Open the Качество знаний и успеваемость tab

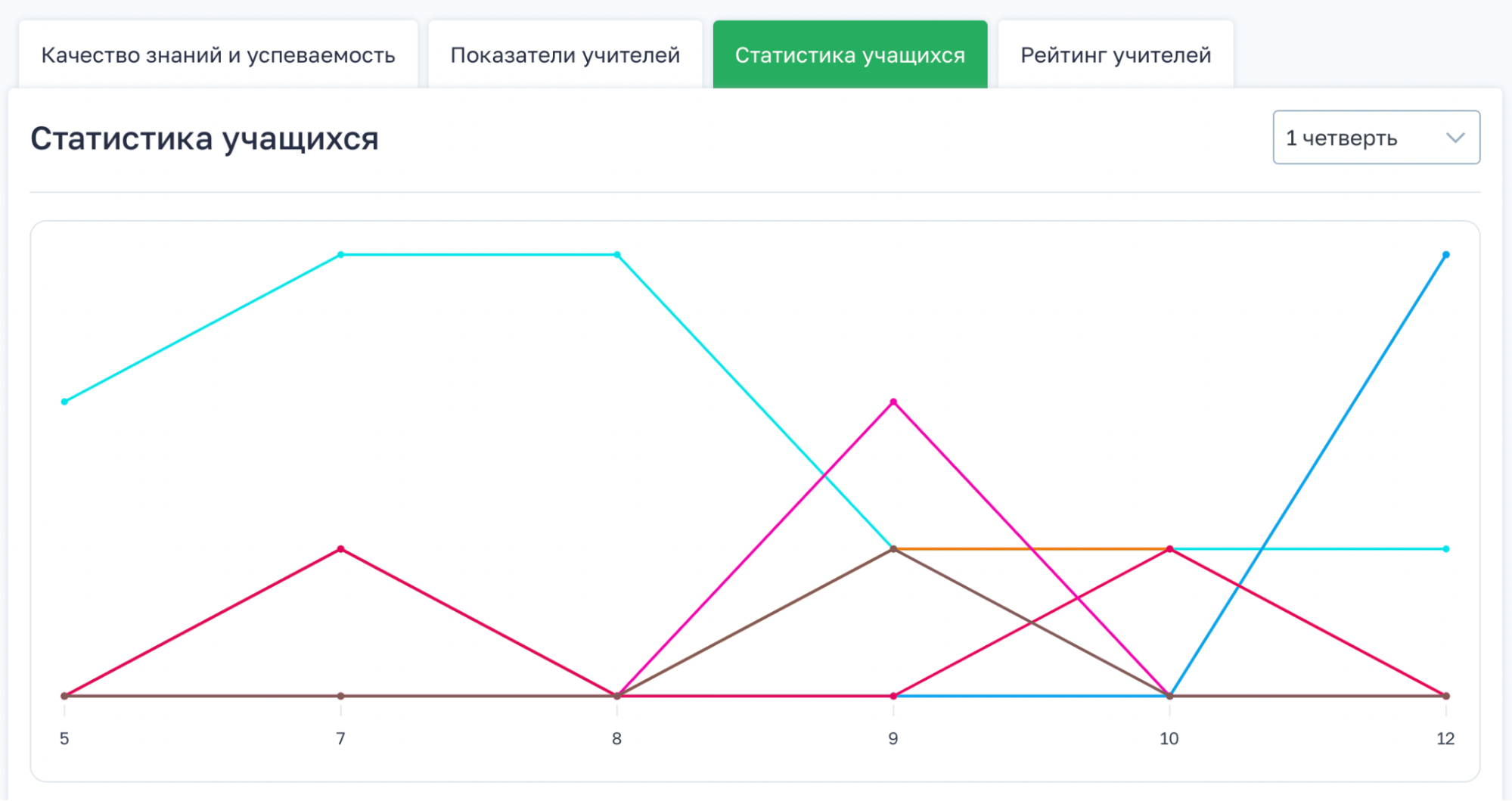pos(218,55)
